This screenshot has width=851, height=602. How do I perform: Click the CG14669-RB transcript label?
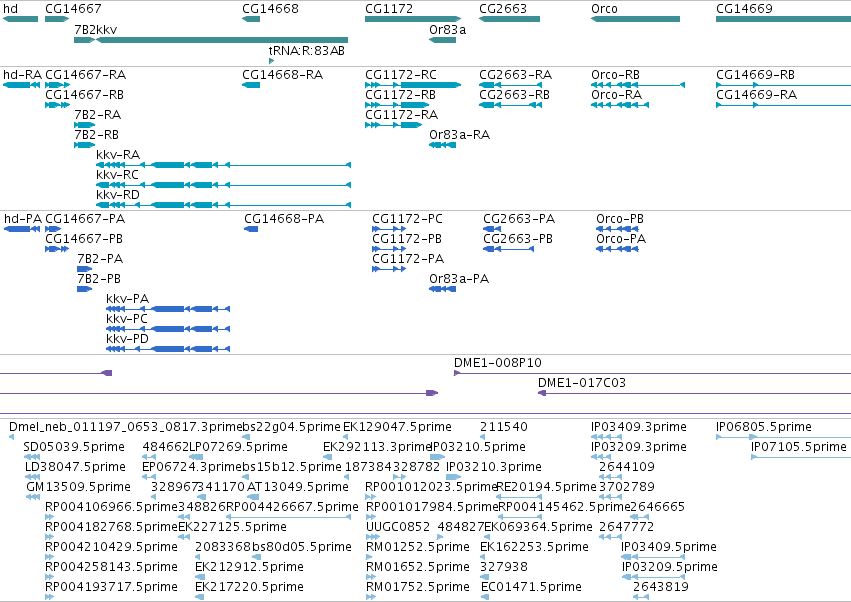pos(755,74)
